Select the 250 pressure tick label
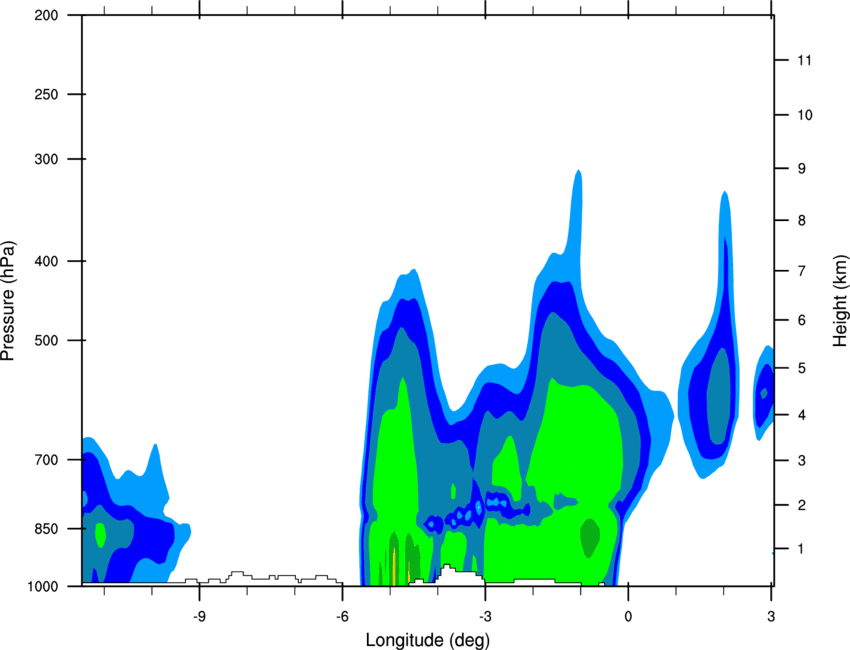This screenshot has height=650, width=850. click(46, 94)
